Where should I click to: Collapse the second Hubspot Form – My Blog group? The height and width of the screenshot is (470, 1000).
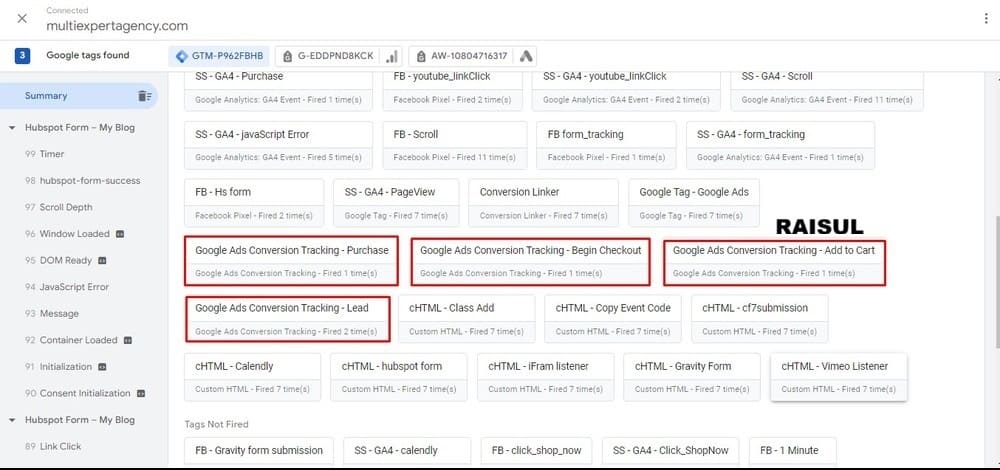[x=13, y=420]
